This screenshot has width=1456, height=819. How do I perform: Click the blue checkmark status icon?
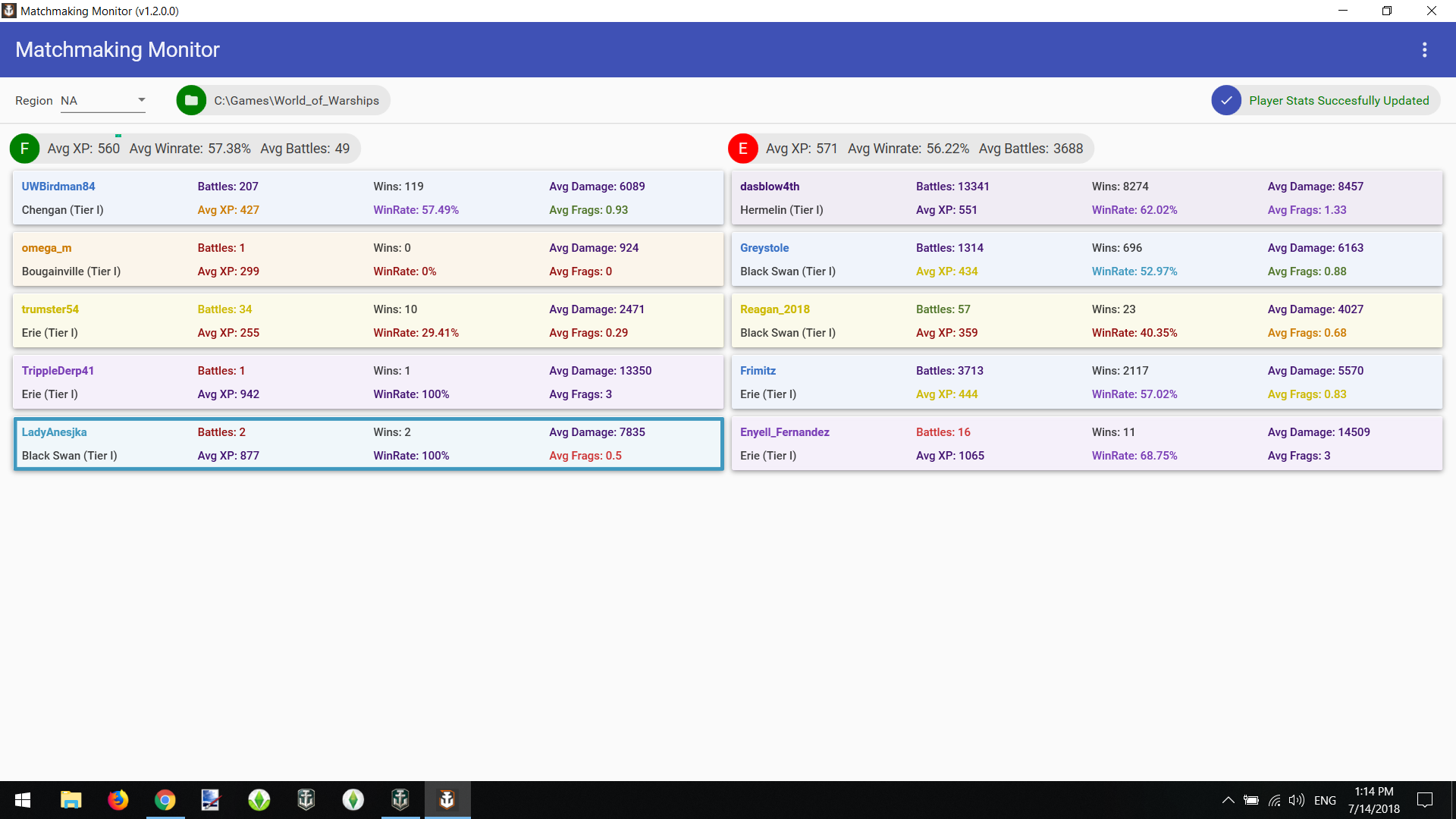pyautogui.click(x=1225, y=100)
